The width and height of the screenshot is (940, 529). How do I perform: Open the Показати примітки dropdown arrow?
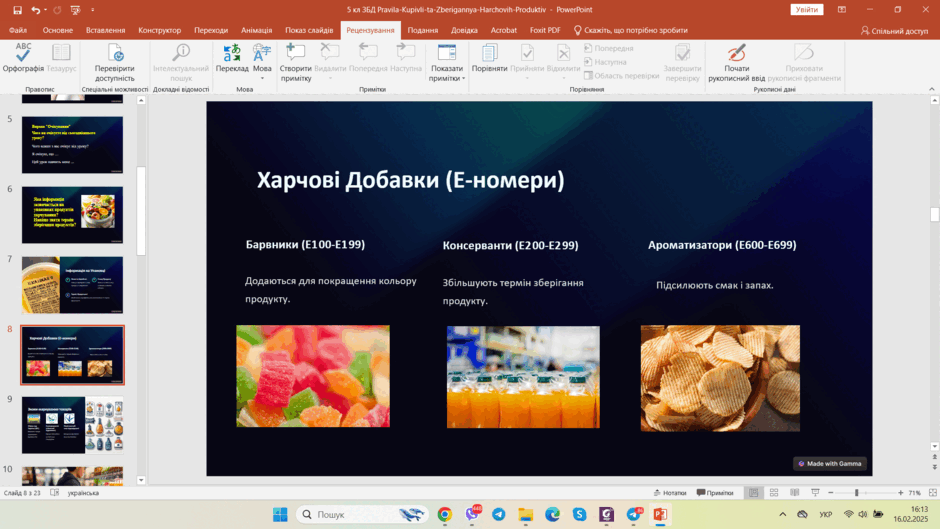click(463, 79)
